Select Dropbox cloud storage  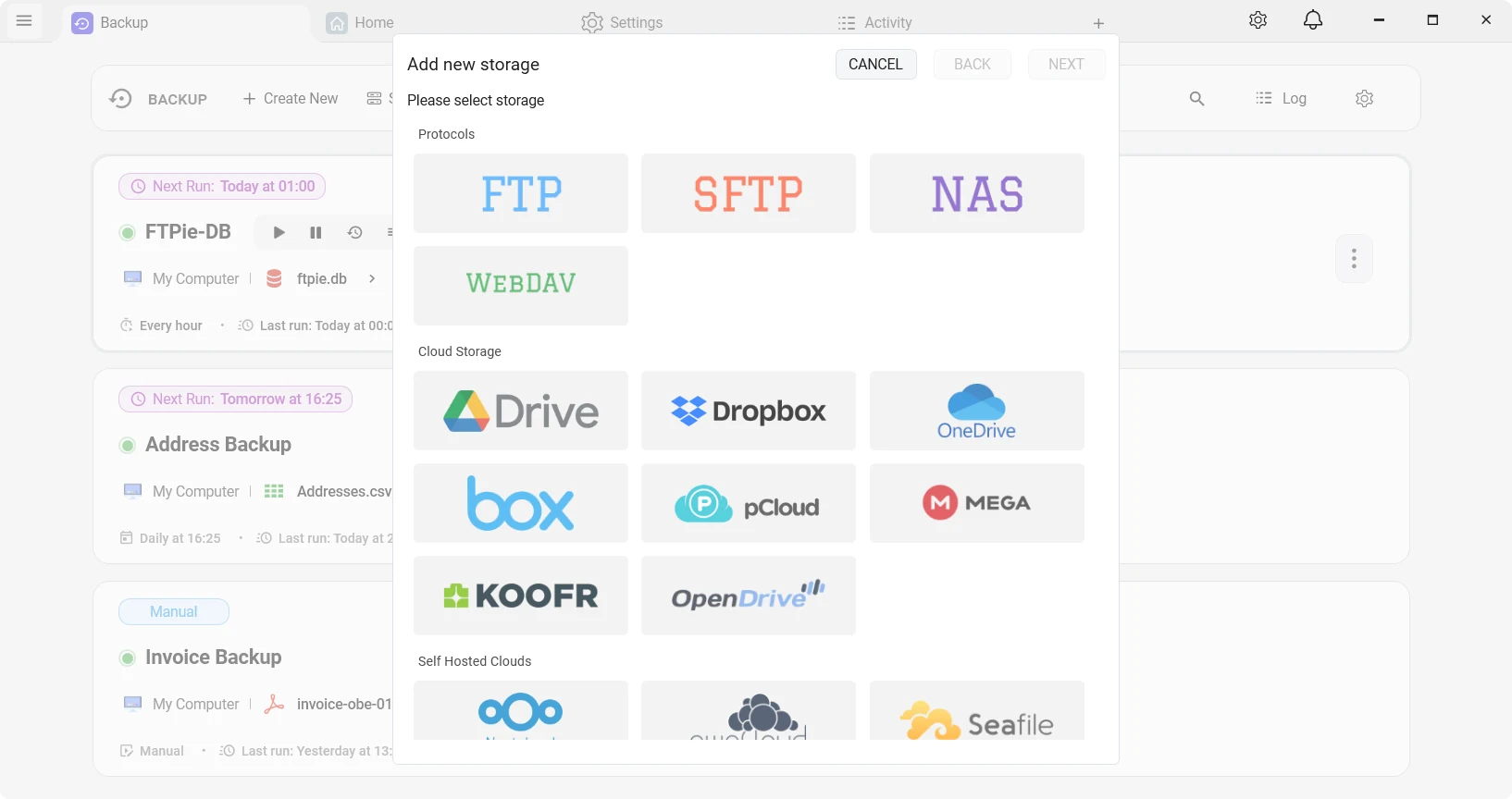(749, 411)
